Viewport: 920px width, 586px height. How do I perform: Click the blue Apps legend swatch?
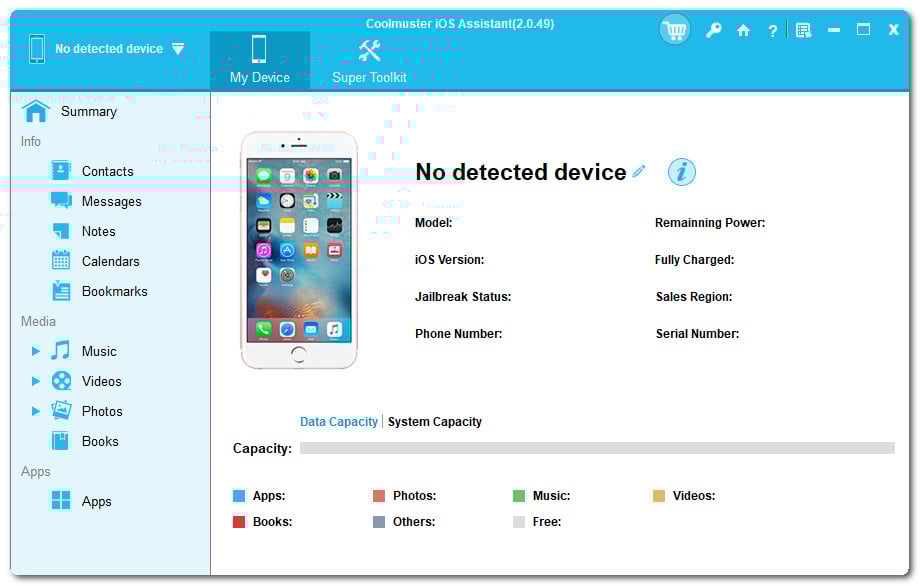click(x=239, y=496)
